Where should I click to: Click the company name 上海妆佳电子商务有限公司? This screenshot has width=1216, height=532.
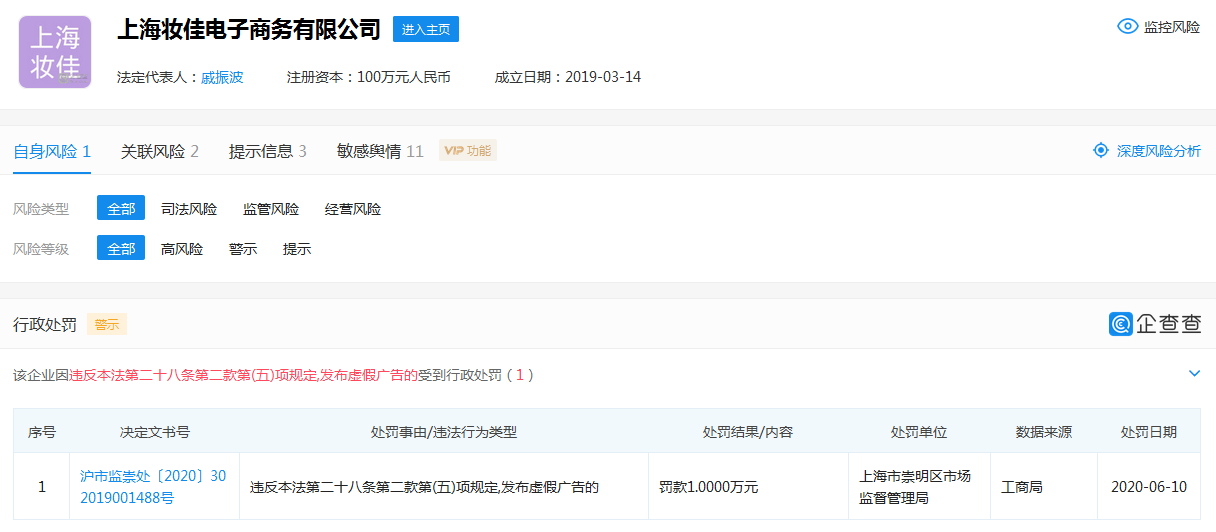click(x=249, y=29)
